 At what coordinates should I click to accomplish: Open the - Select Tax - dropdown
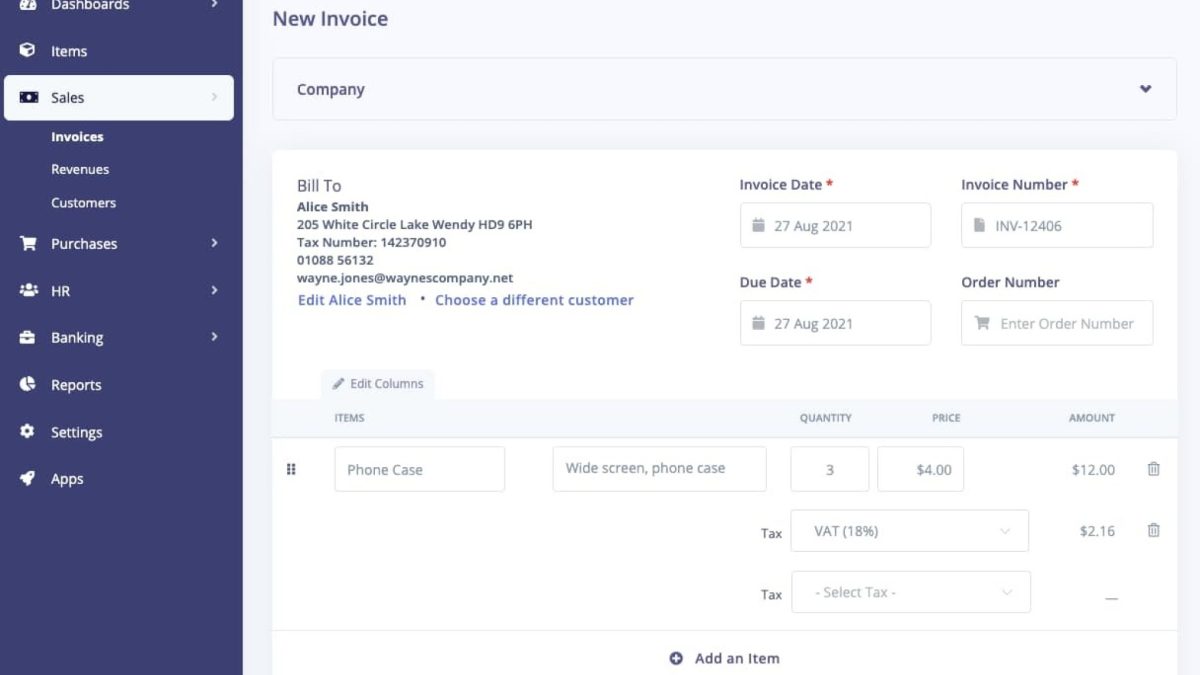click(910, 592)
